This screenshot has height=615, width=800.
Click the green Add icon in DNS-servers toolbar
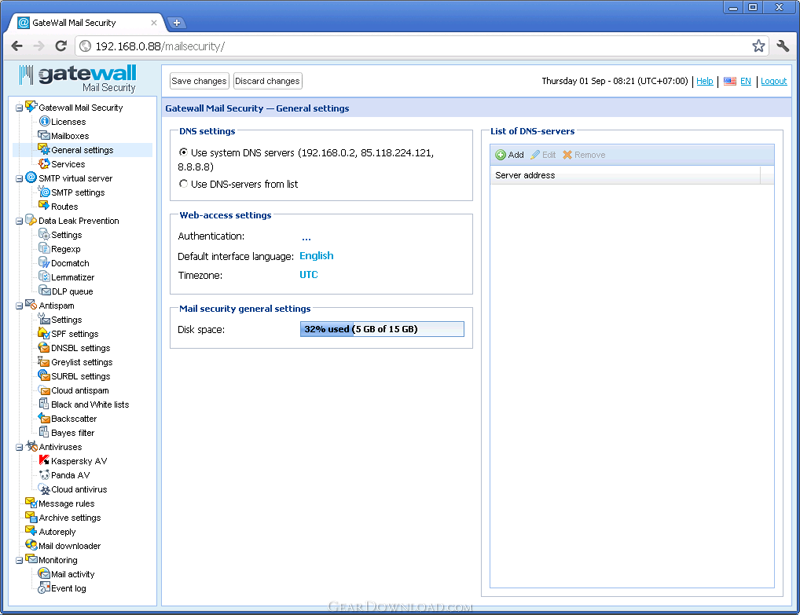(501, 155)
